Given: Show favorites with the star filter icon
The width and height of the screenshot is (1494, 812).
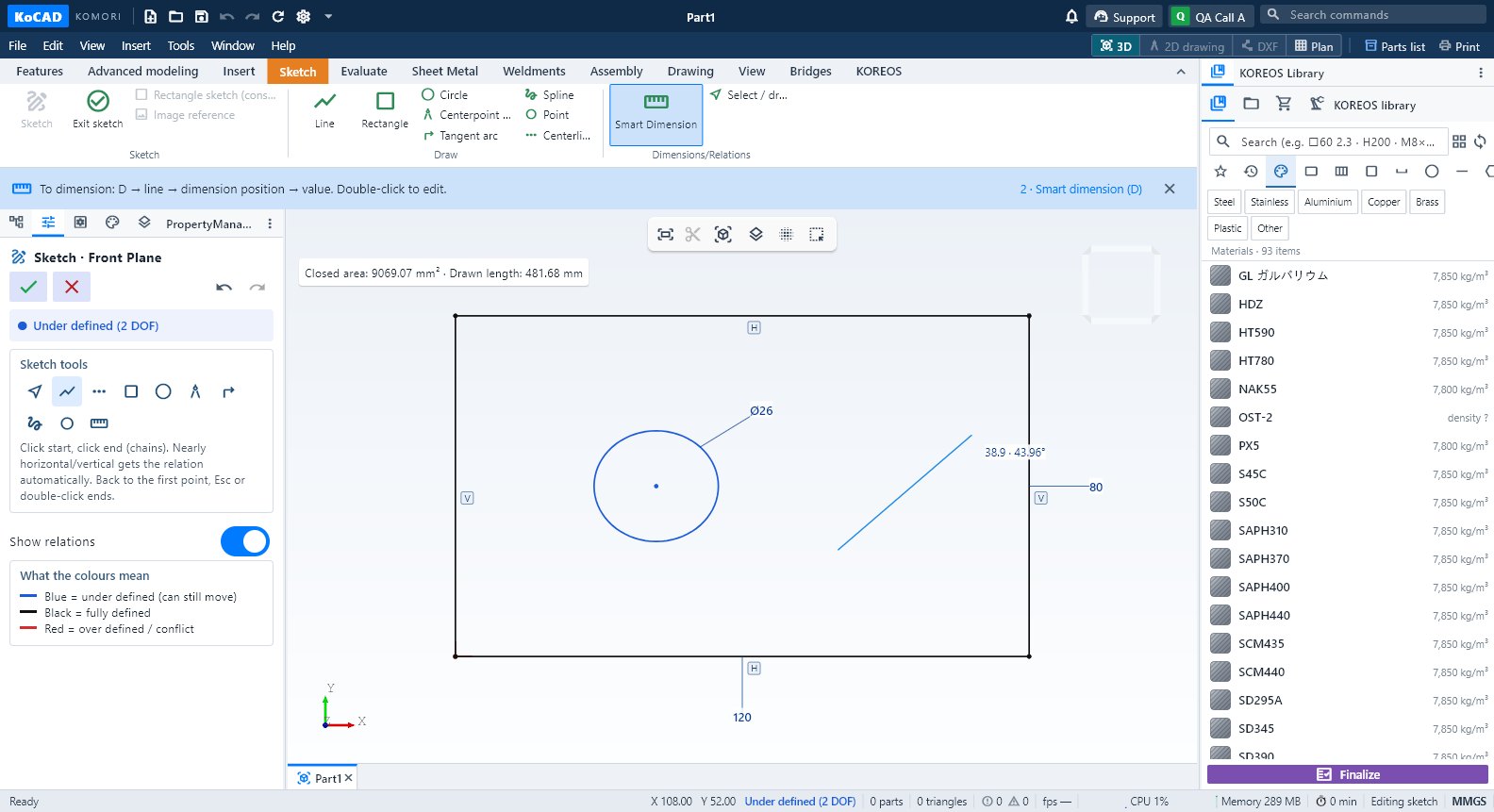Looking at the screenshot, I should tap(1220, 171).
